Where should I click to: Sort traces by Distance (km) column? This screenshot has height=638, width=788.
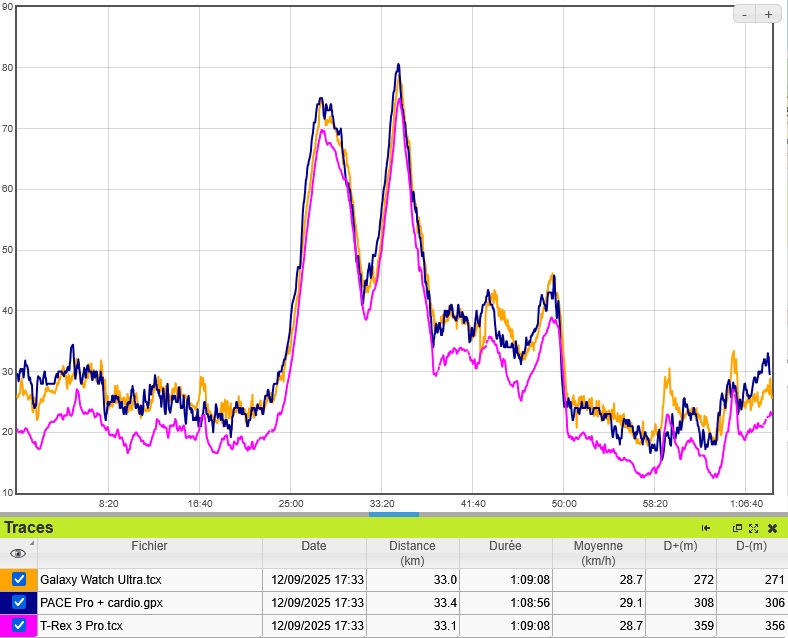[x=412, y=553]
